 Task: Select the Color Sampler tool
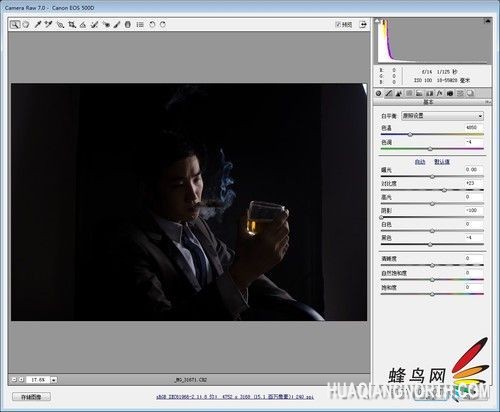tap(49, 24)
